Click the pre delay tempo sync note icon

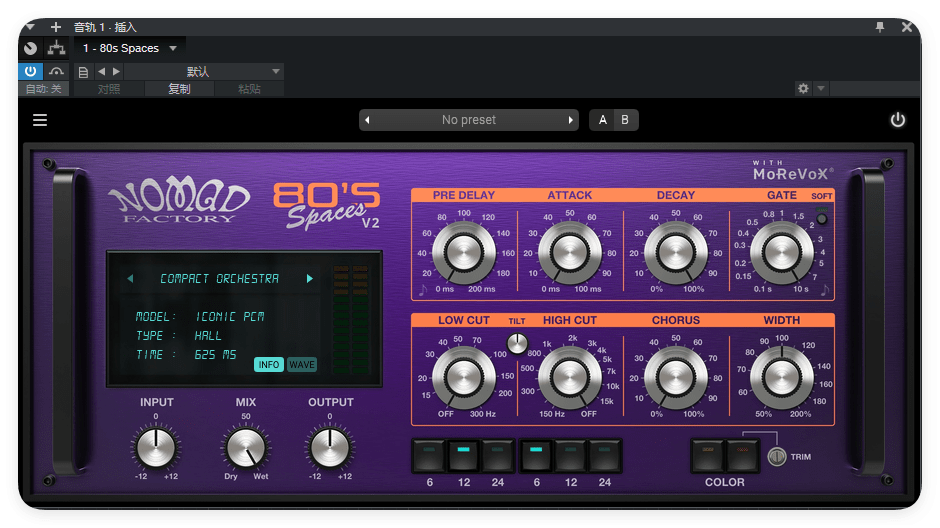(x=424, y=290)
